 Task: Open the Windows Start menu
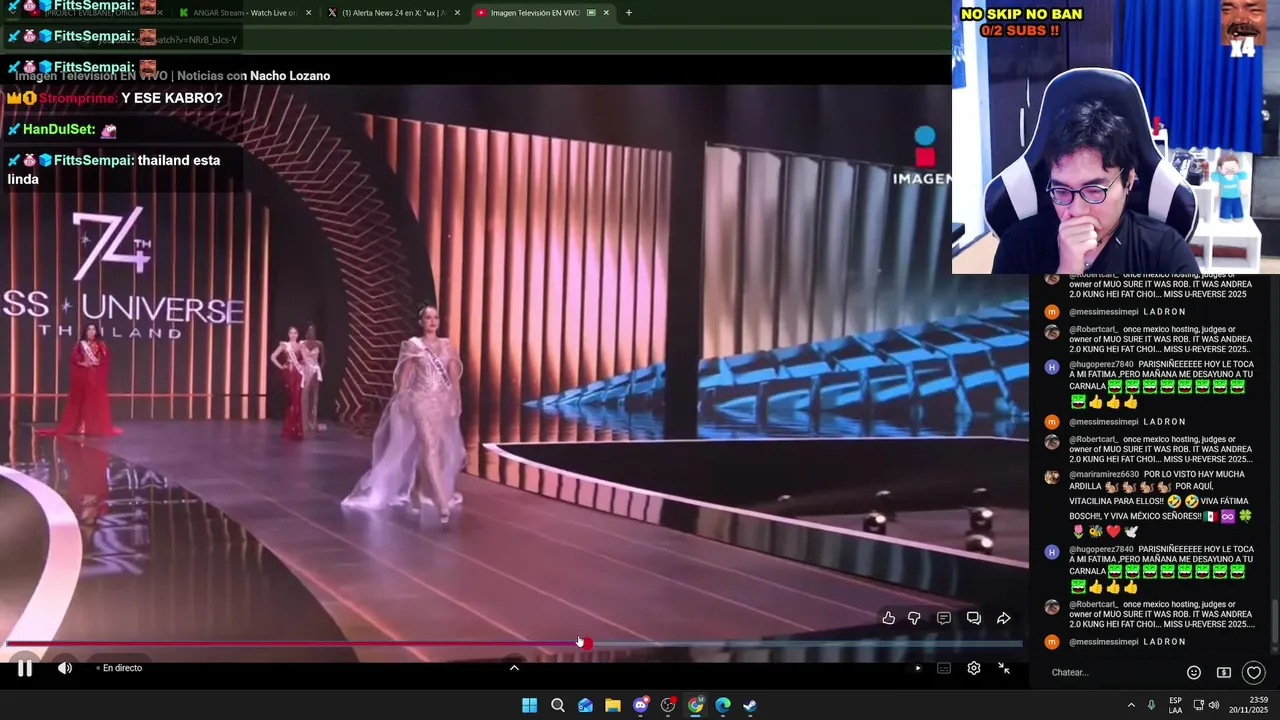[529, 705]
